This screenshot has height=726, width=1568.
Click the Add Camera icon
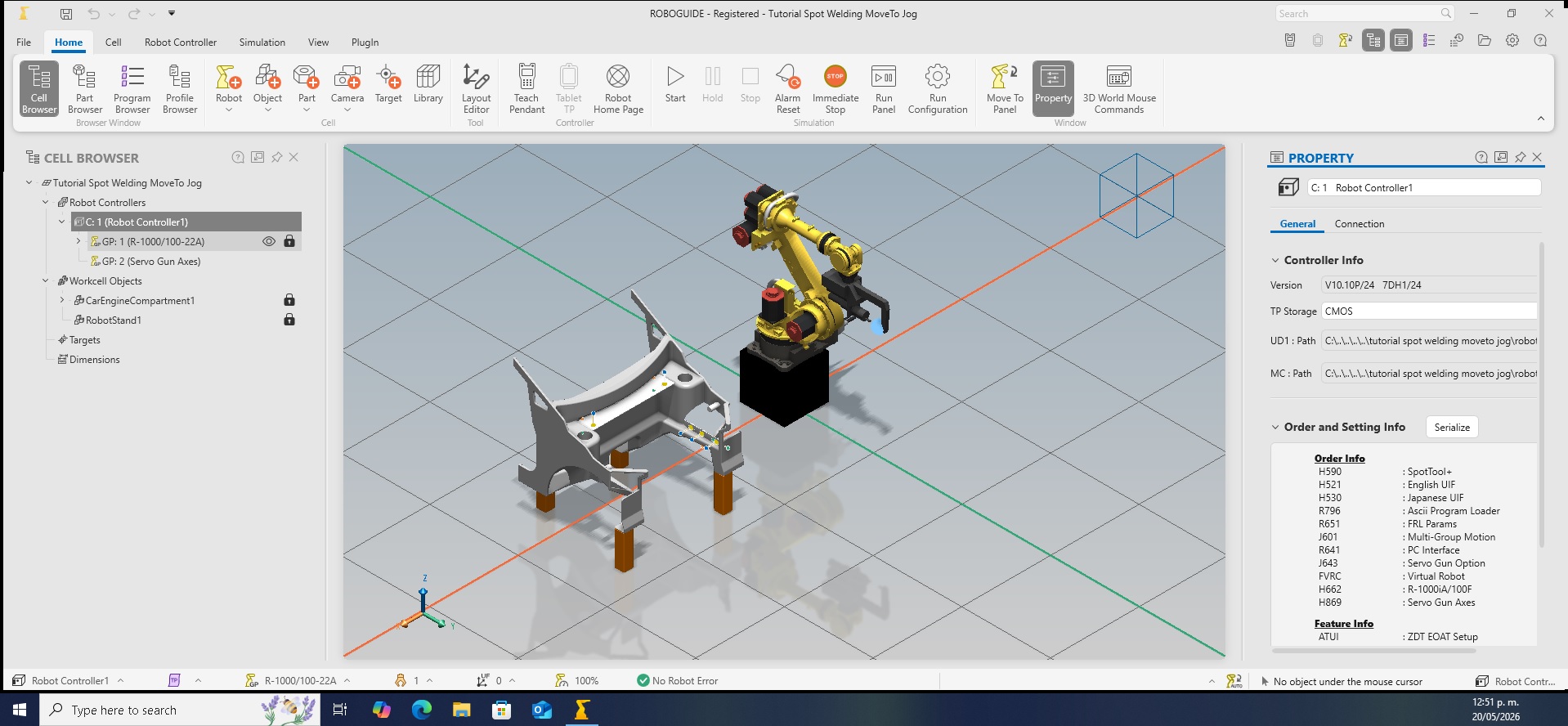[347, 77]
